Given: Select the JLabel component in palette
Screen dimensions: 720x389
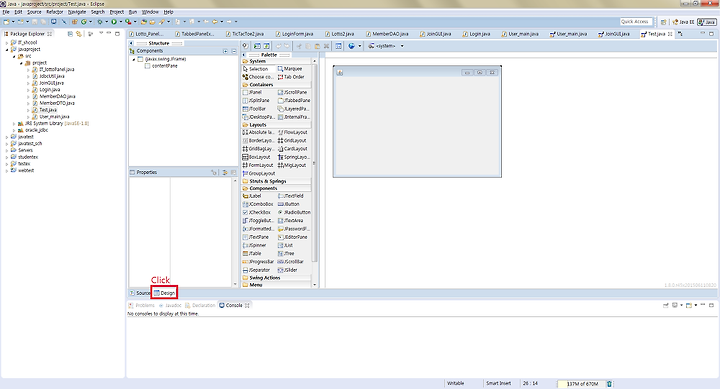Looking at the screenshot, I should pos(252,196).
